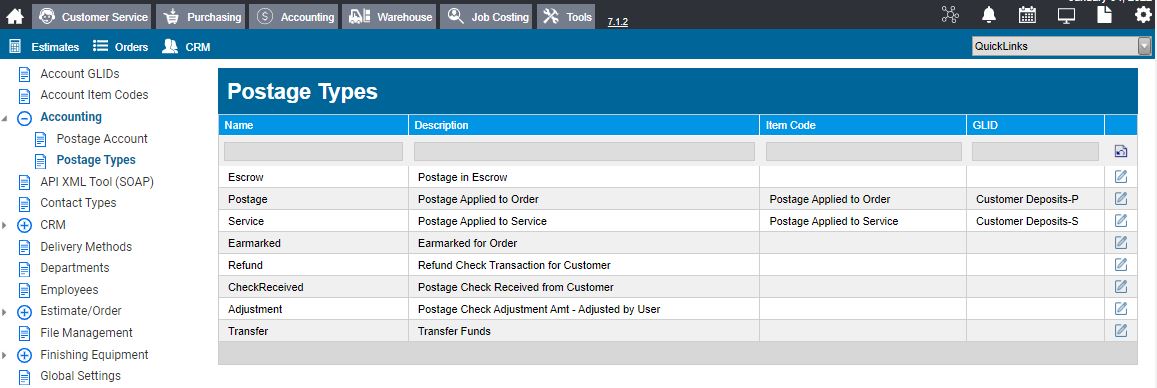This screenshot has width=1157, height=388.
Task: Edit the Service row
Action: [x=1121, y=221]
